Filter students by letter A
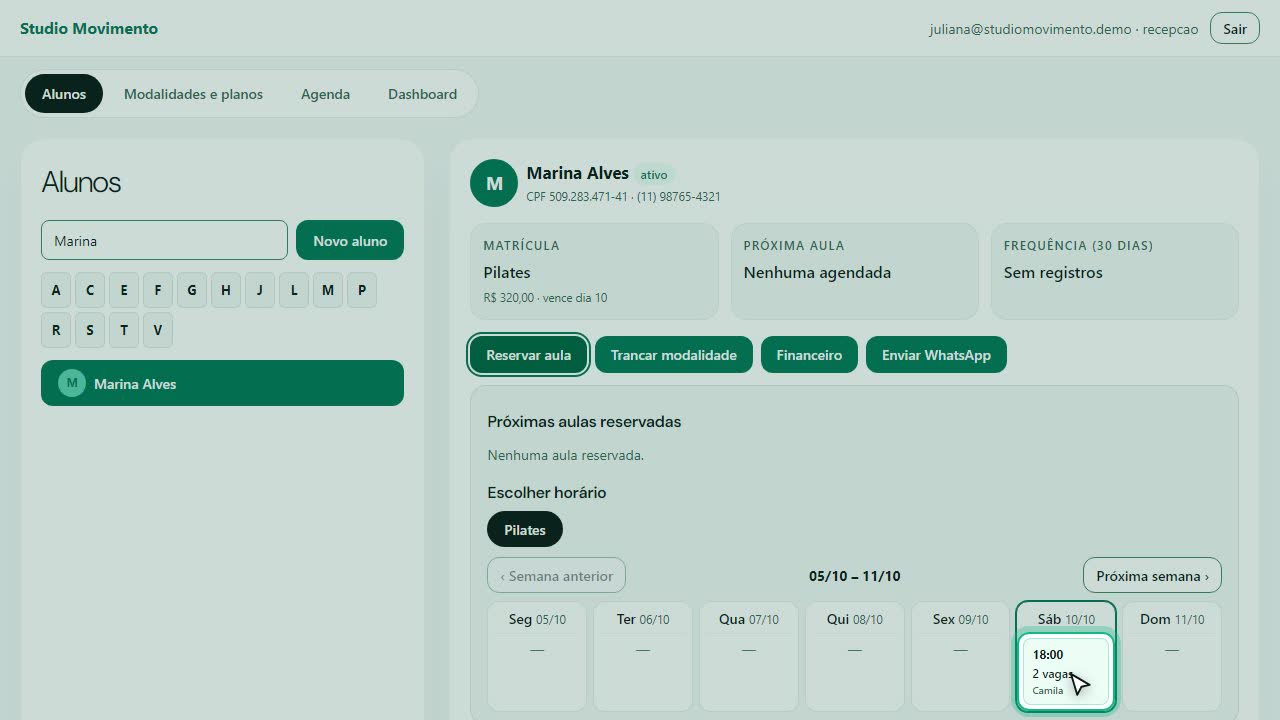The image size is (1280, 720). [x=56, y=290]
